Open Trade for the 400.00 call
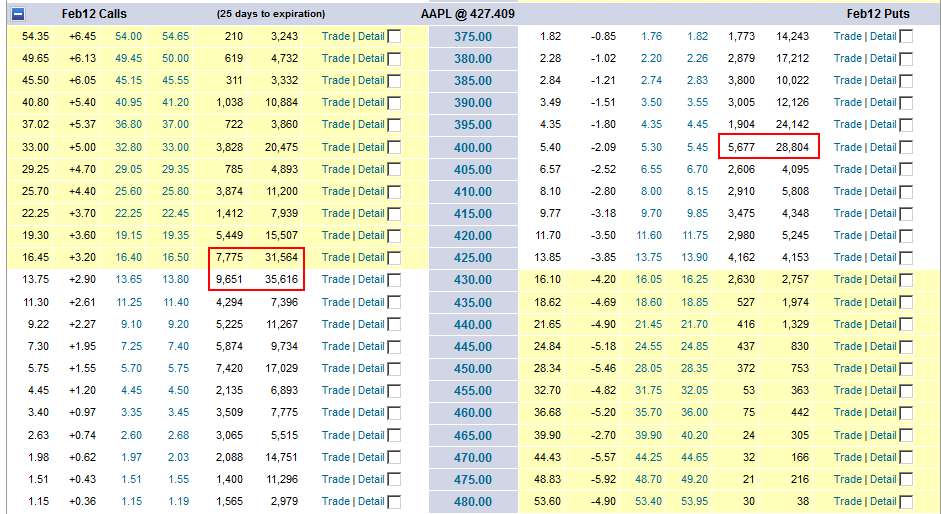This screenshot has height=514, width=941. (x=335, y=147)
